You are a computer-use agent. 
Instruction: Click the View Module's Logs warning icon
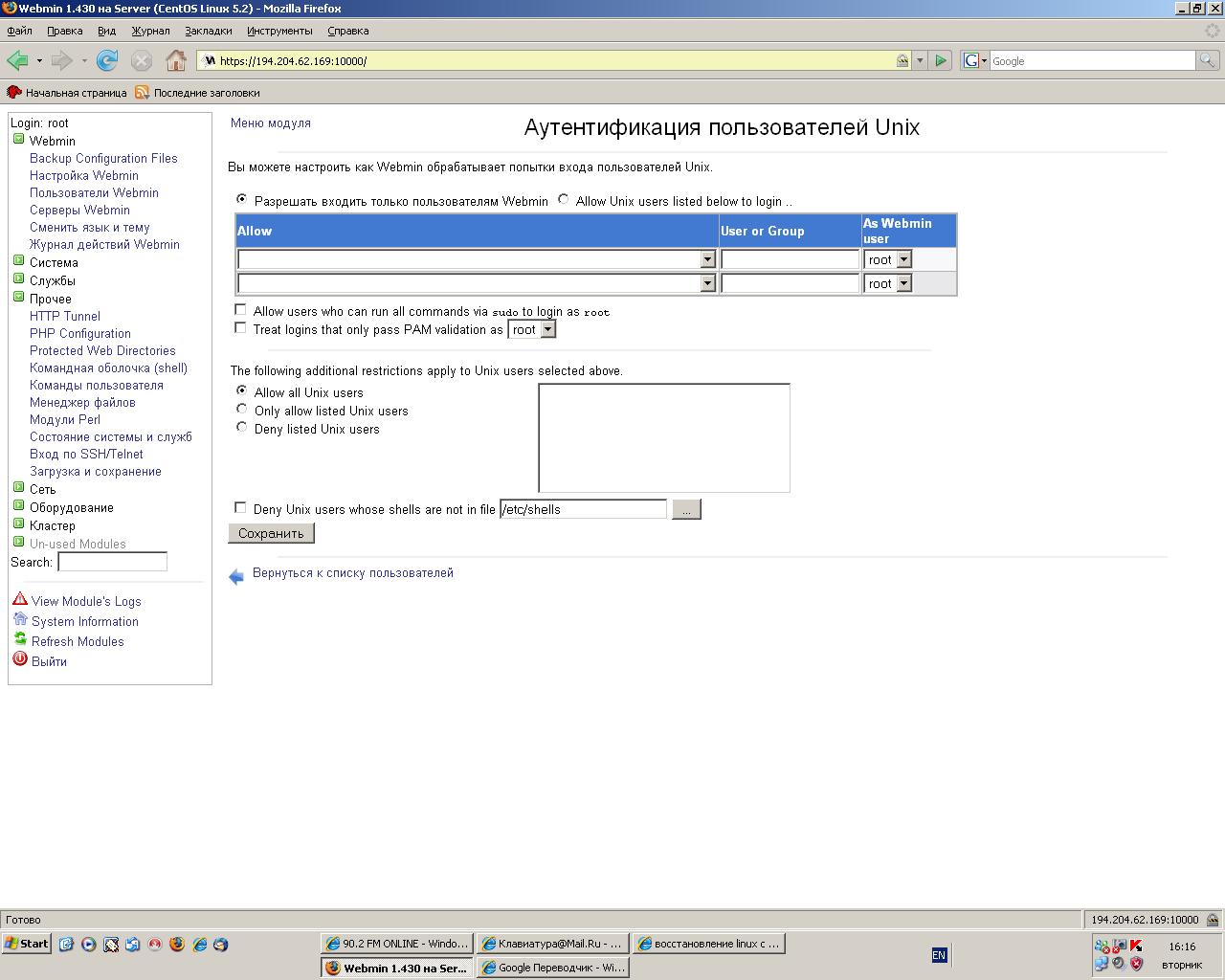pos(20,599)
